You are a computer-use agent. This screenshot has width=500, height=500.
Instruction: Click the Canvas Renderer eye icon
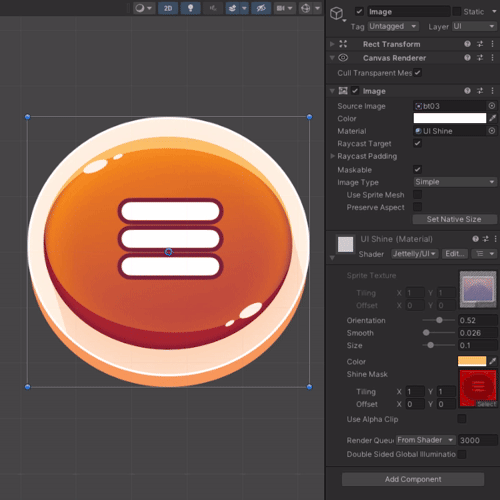tap(343, 58)
